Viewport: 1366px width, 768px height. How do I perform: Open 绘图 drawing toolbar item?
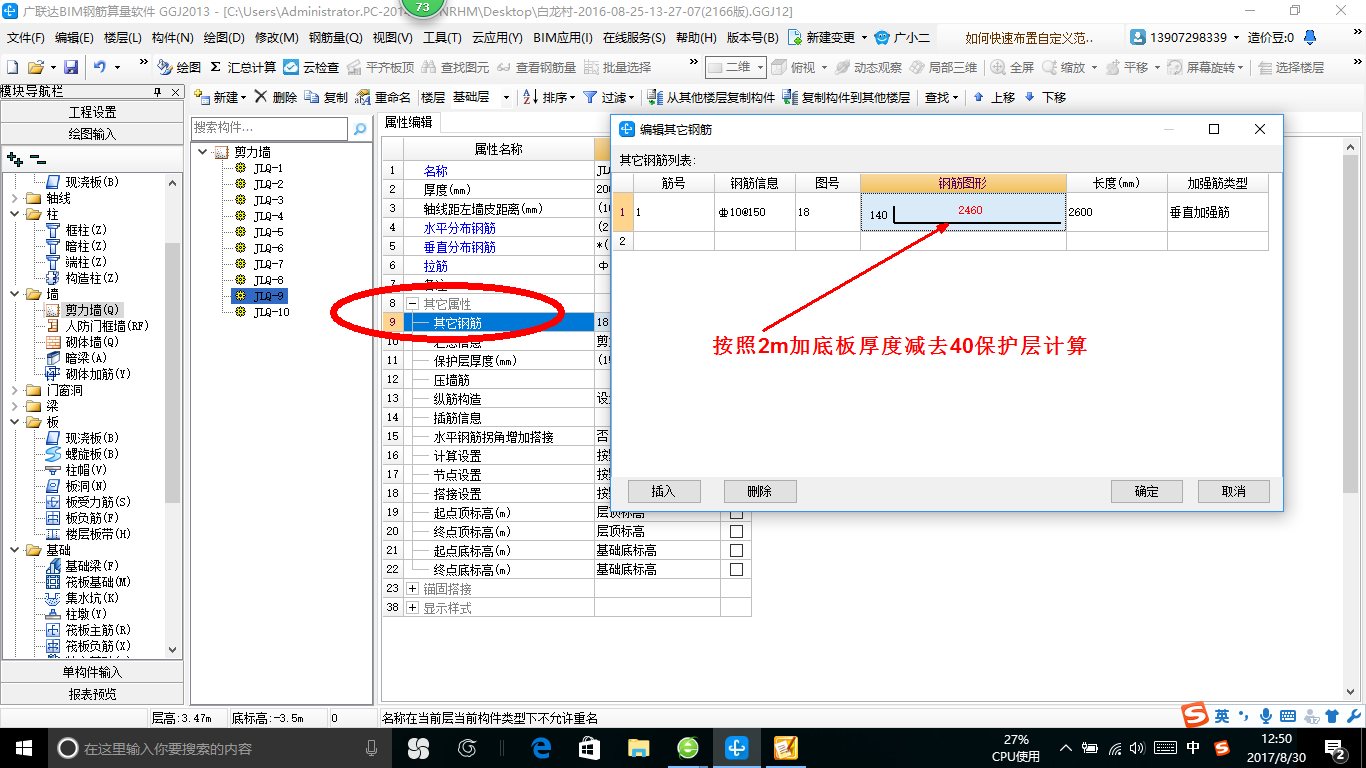click(179, 67)
